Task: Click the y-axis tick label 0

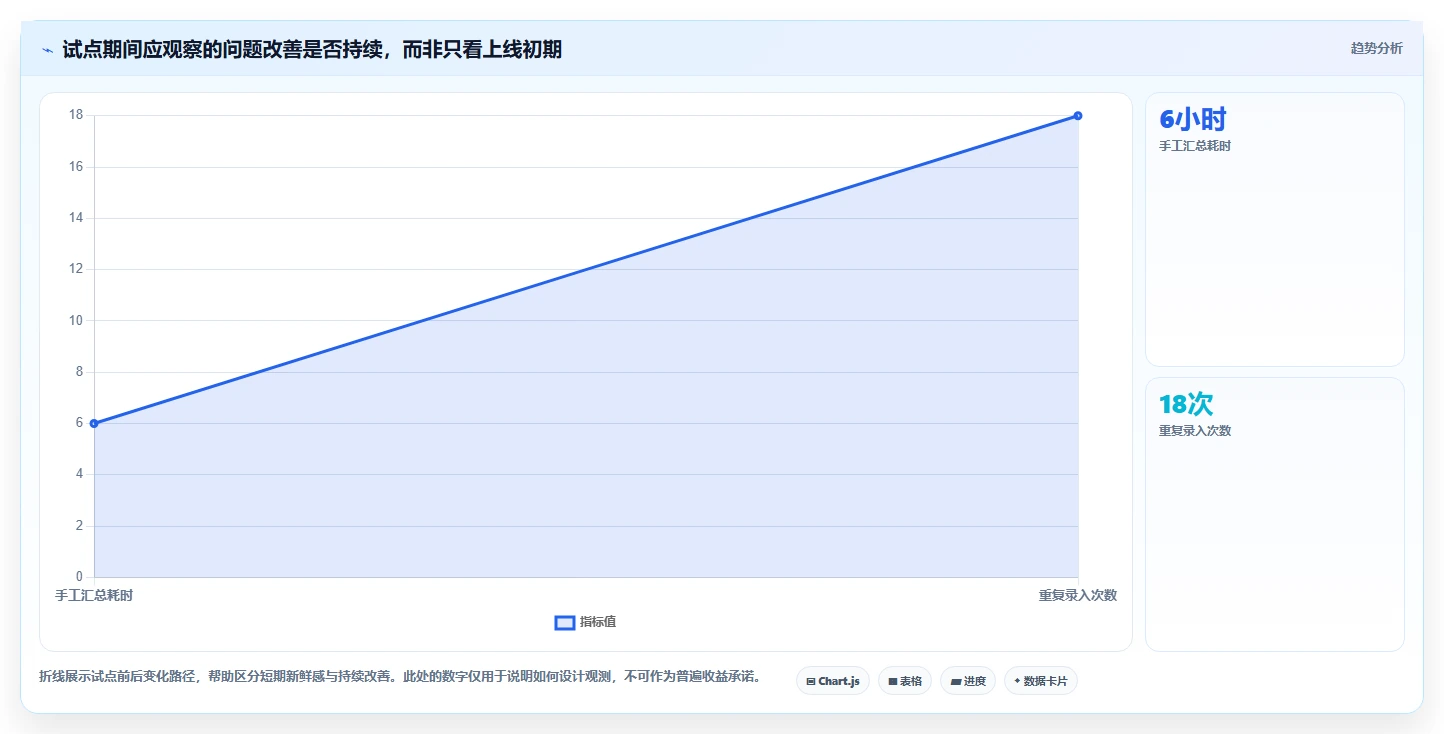Action: point(79,576)
